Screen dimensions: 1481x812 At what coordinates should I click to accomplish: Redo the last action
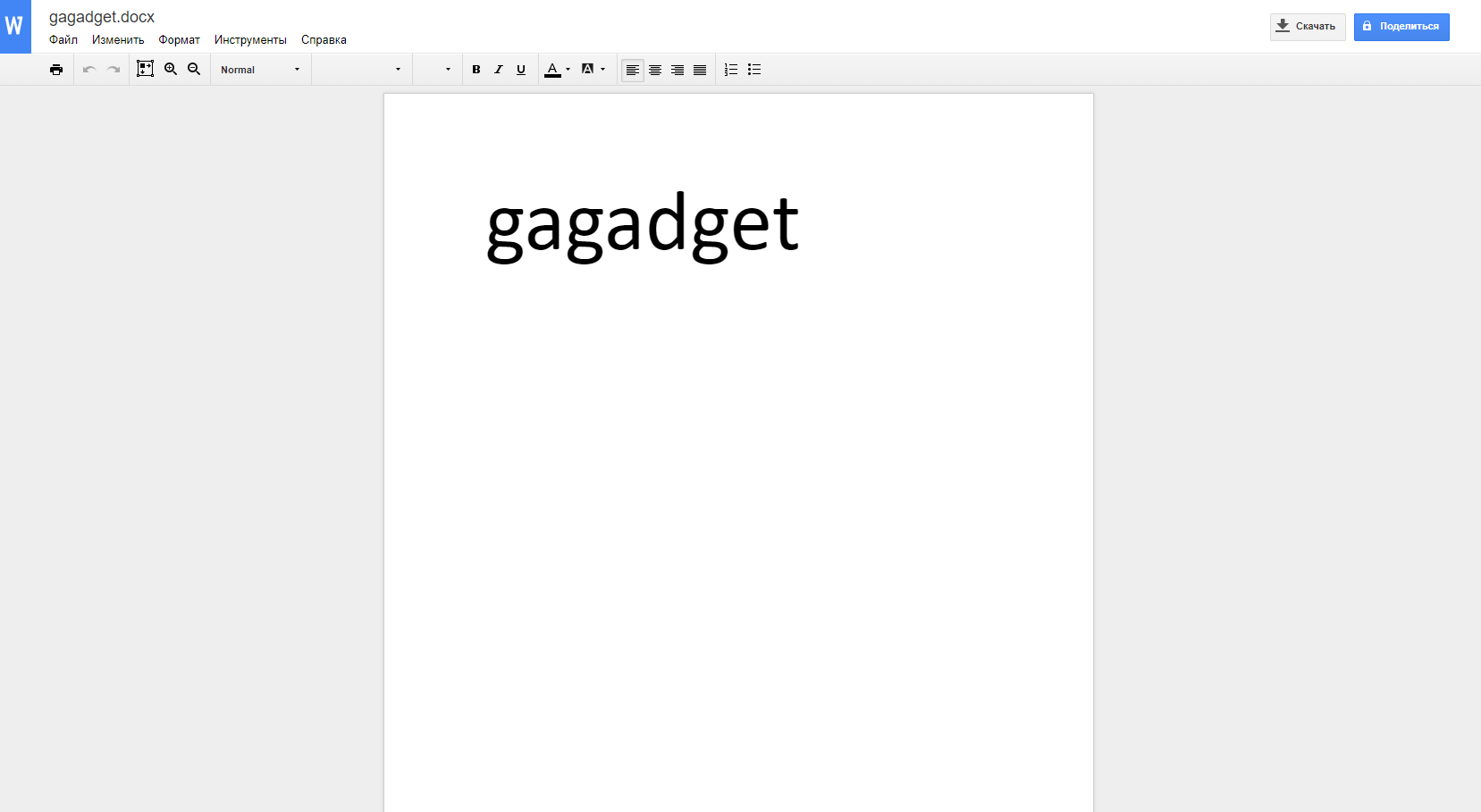tap(114, 70)
